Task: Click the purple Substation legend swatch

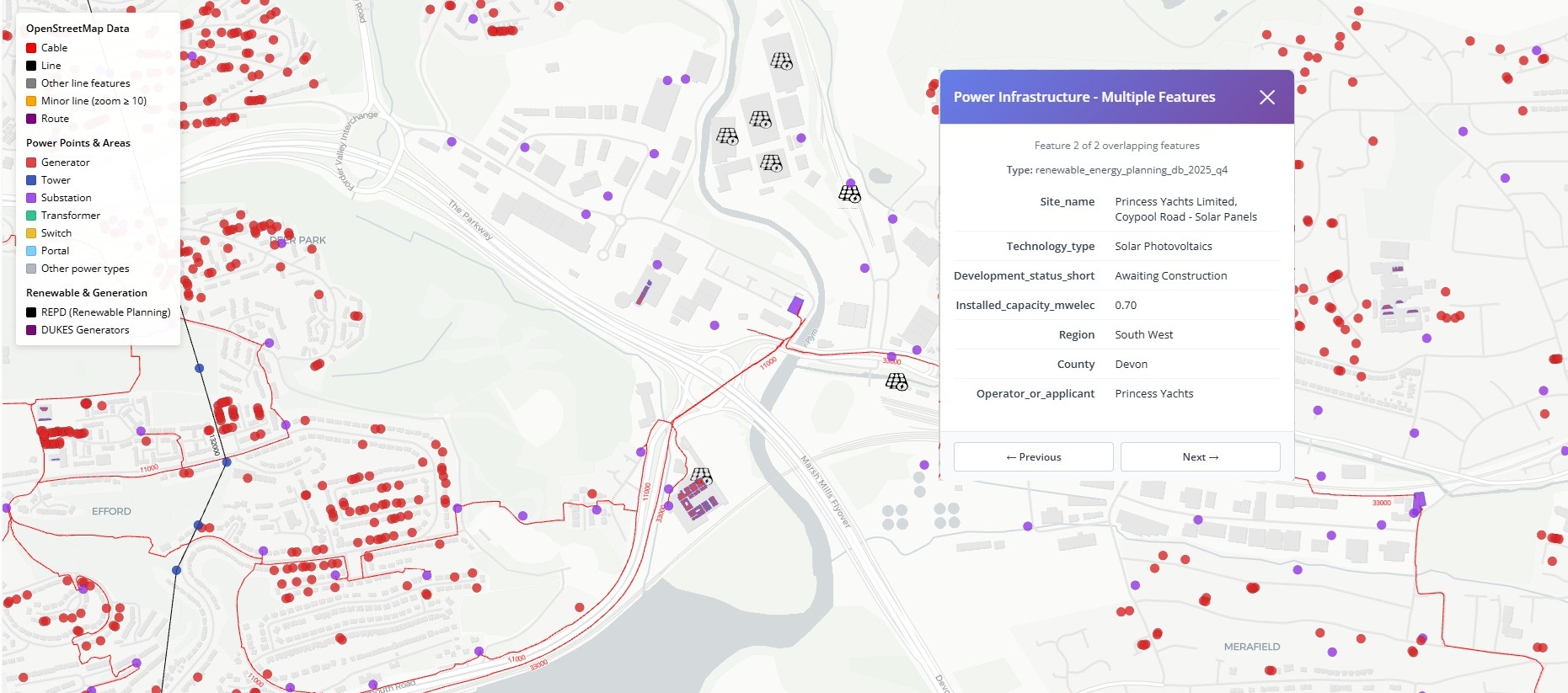Action: point(31,198)
